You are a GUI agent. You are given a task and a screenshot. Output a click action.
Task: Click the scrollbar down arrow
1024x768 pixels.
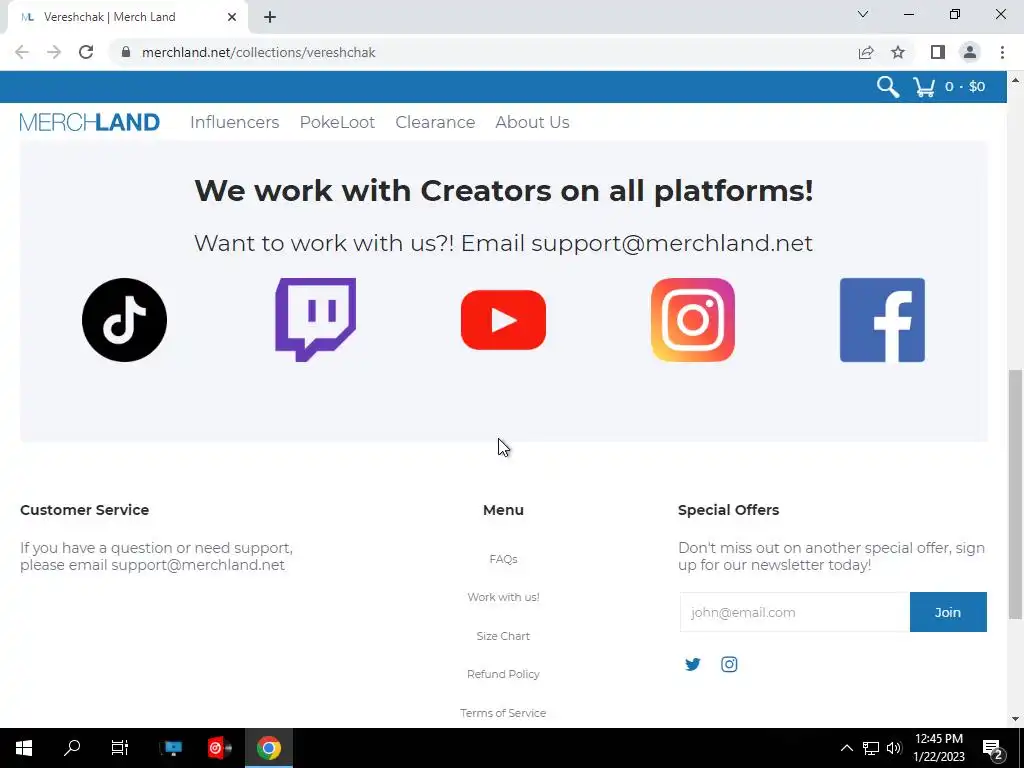(x=1015, y=718)
